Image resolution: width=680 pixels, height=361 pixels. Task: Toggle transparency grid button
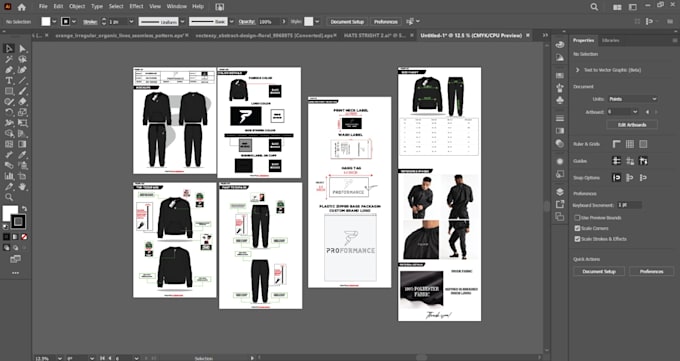pos(643,144)
